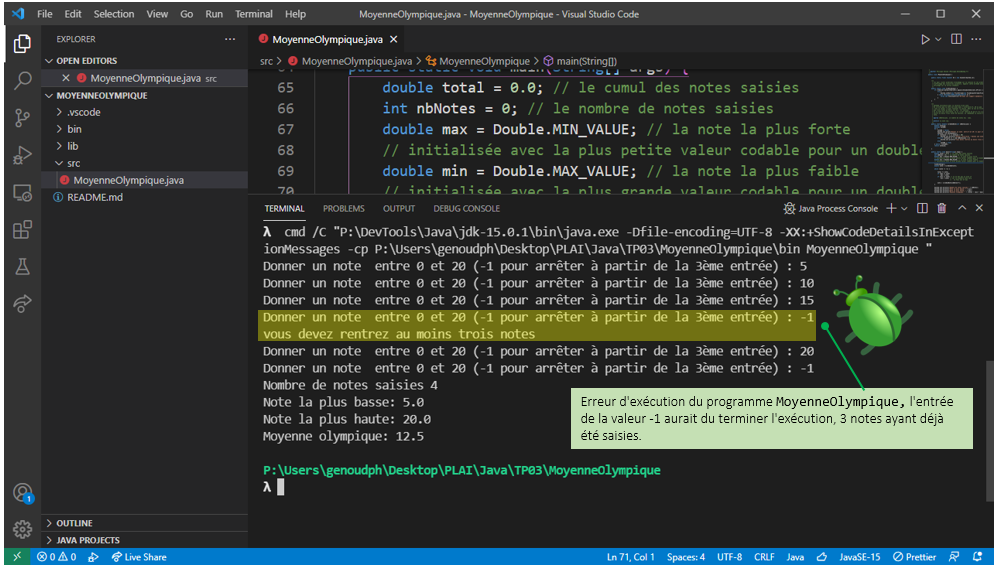The width and height of the screenshot is (997, 568).
Task: Switch to the PROBLEMS tab
Action: (x=343, y=208)
